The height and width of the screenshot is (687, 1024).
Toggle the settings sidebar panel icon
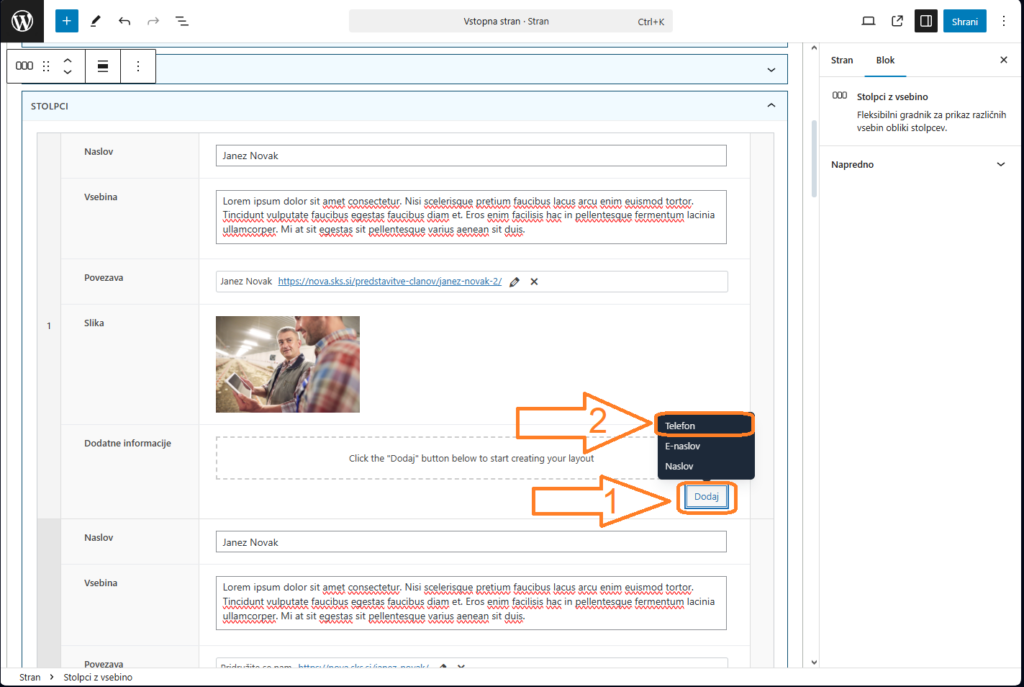926,21
